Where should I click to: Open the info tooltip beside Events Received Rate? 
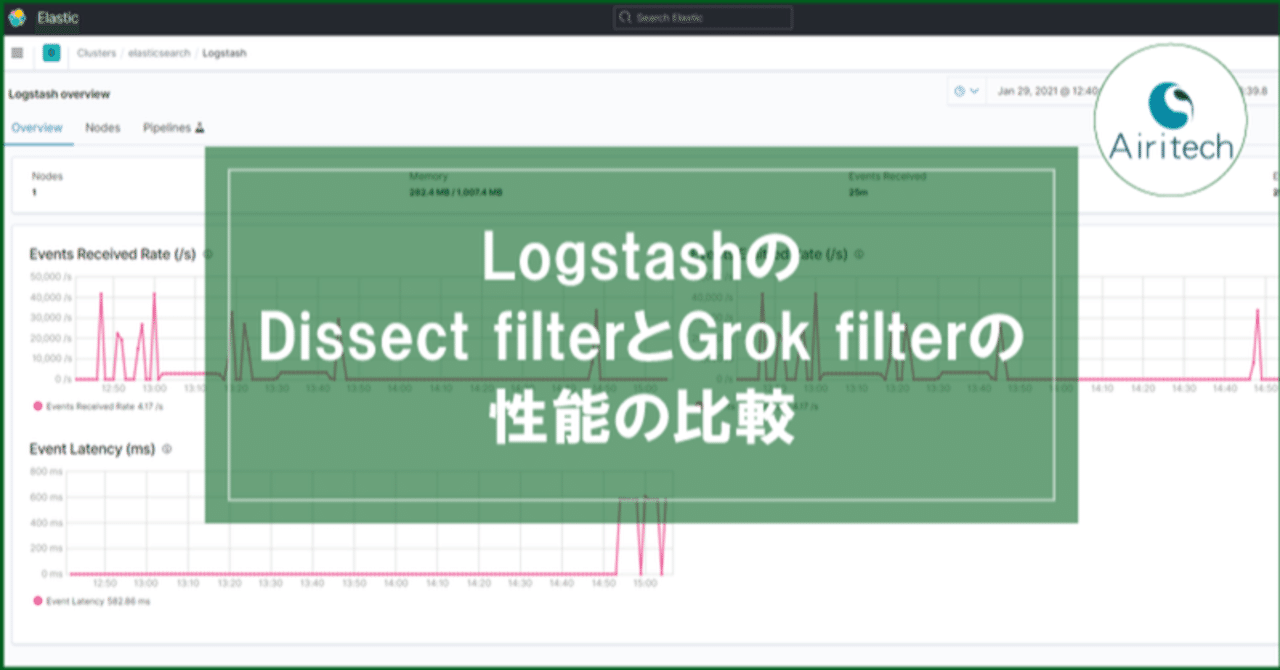pos(207,254)
